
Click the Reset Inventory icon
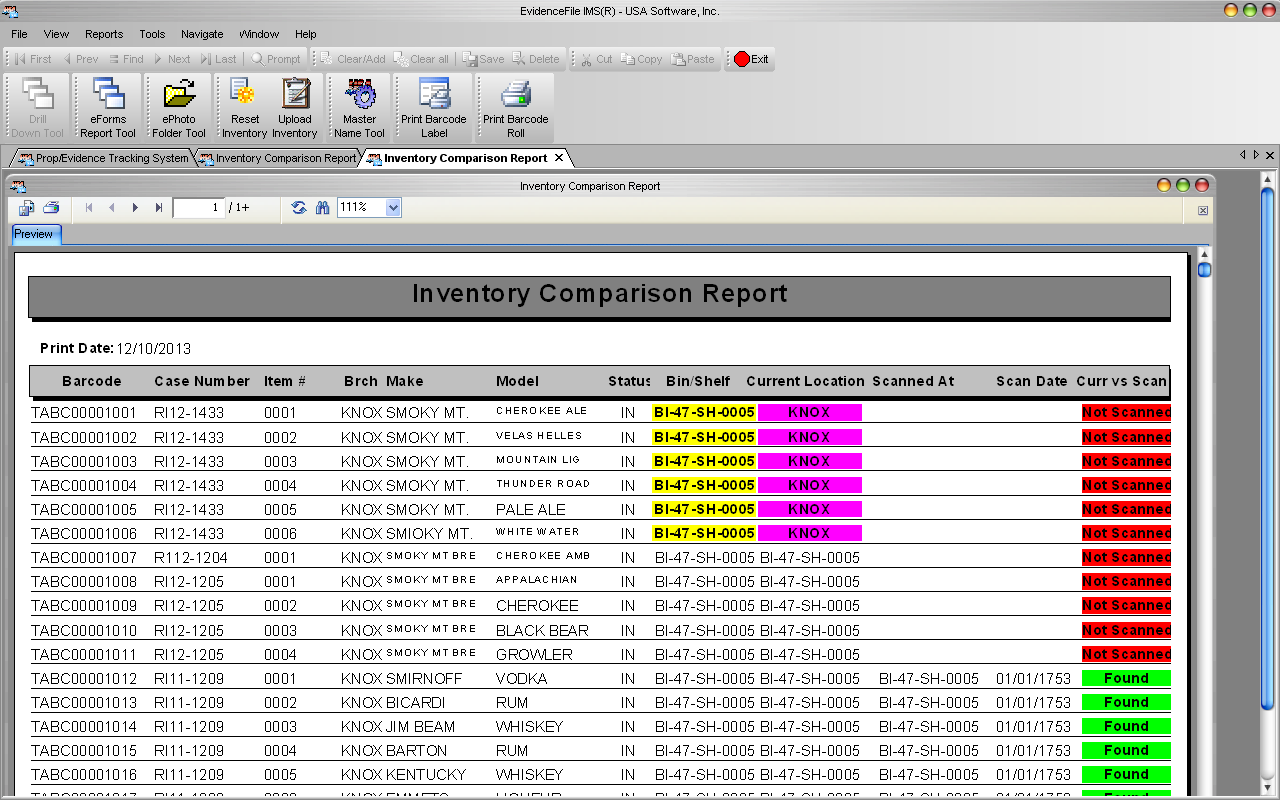(x=245, y=107)
